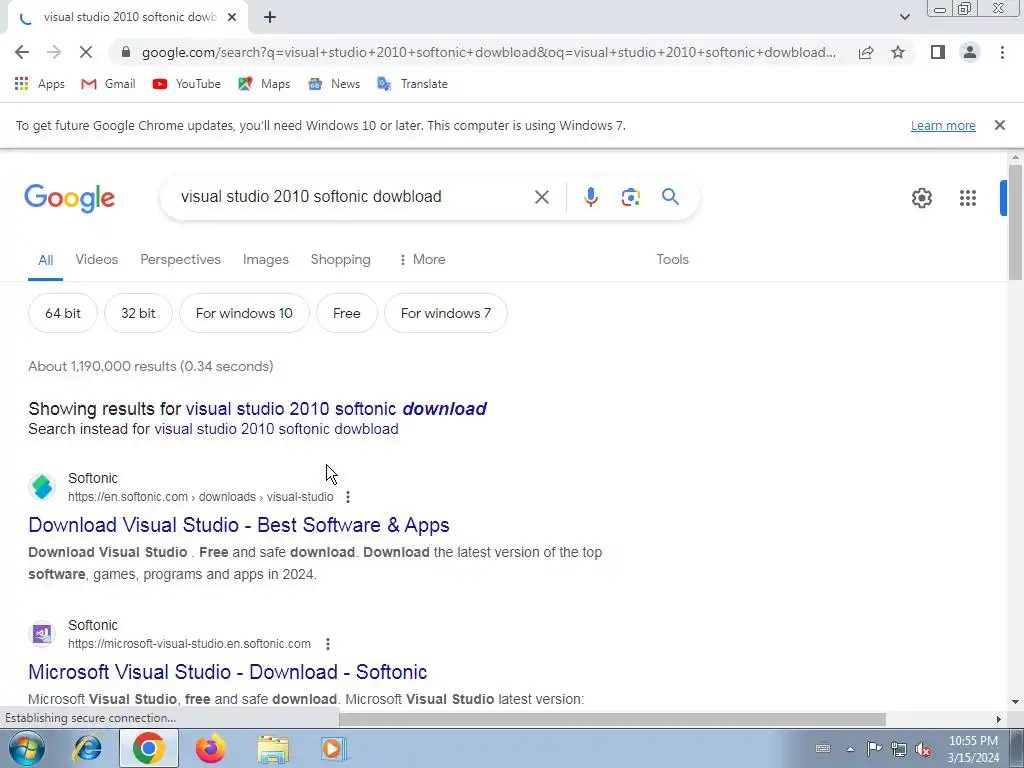Viewport: 1024px width, 768px height.
Task: Open Firefox from the taskbar
Action: pos(210,748)
